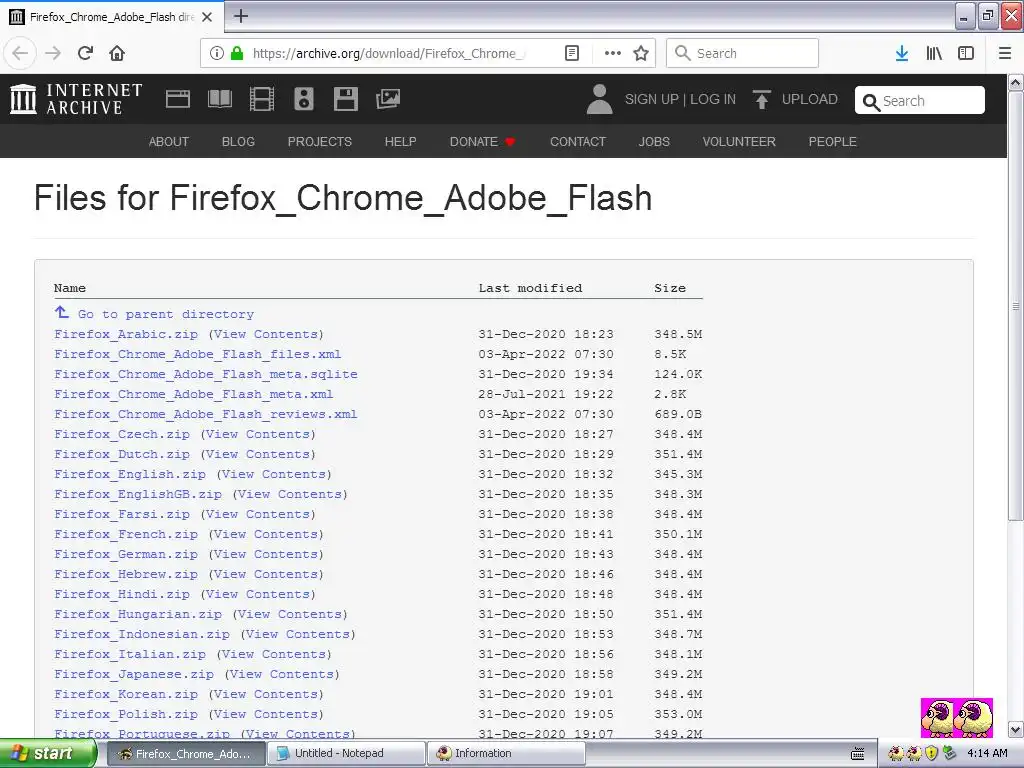
Task: Show sidebars icon in Firefox toolbar
Action: pyautogui.click(x=966, y=53)
